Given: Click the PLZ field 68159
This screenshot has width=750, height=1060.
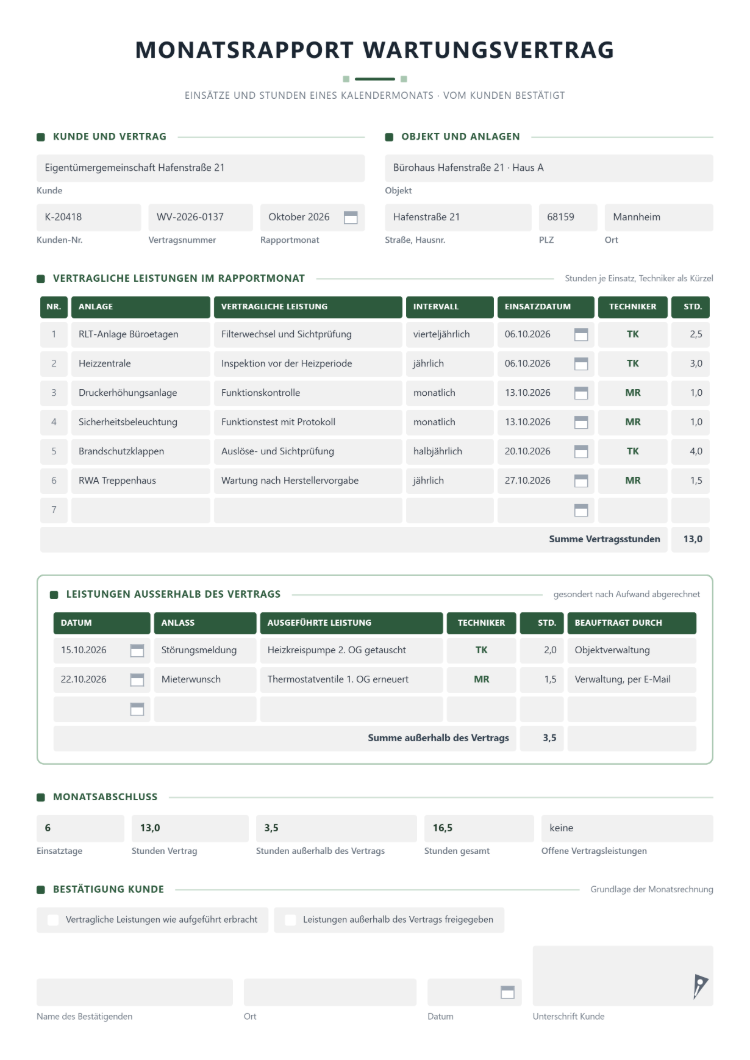Looking at the screenshot, I should tap(568, 217).
